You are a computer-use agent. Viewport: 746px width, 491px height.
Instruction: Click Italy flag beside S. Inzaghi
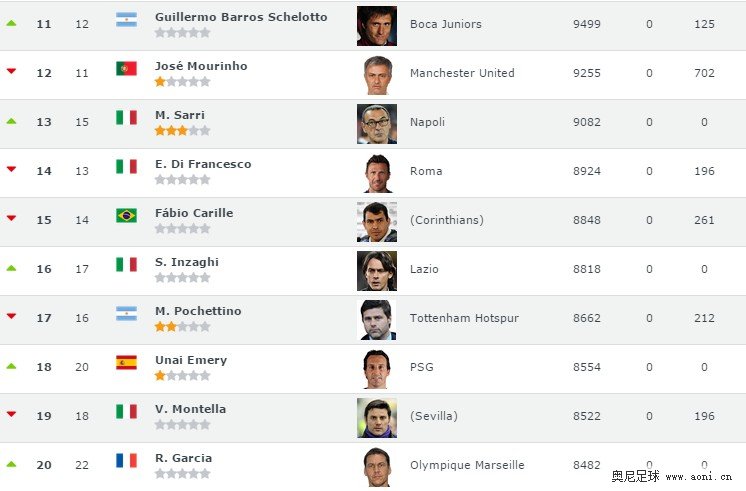(126, 265)
